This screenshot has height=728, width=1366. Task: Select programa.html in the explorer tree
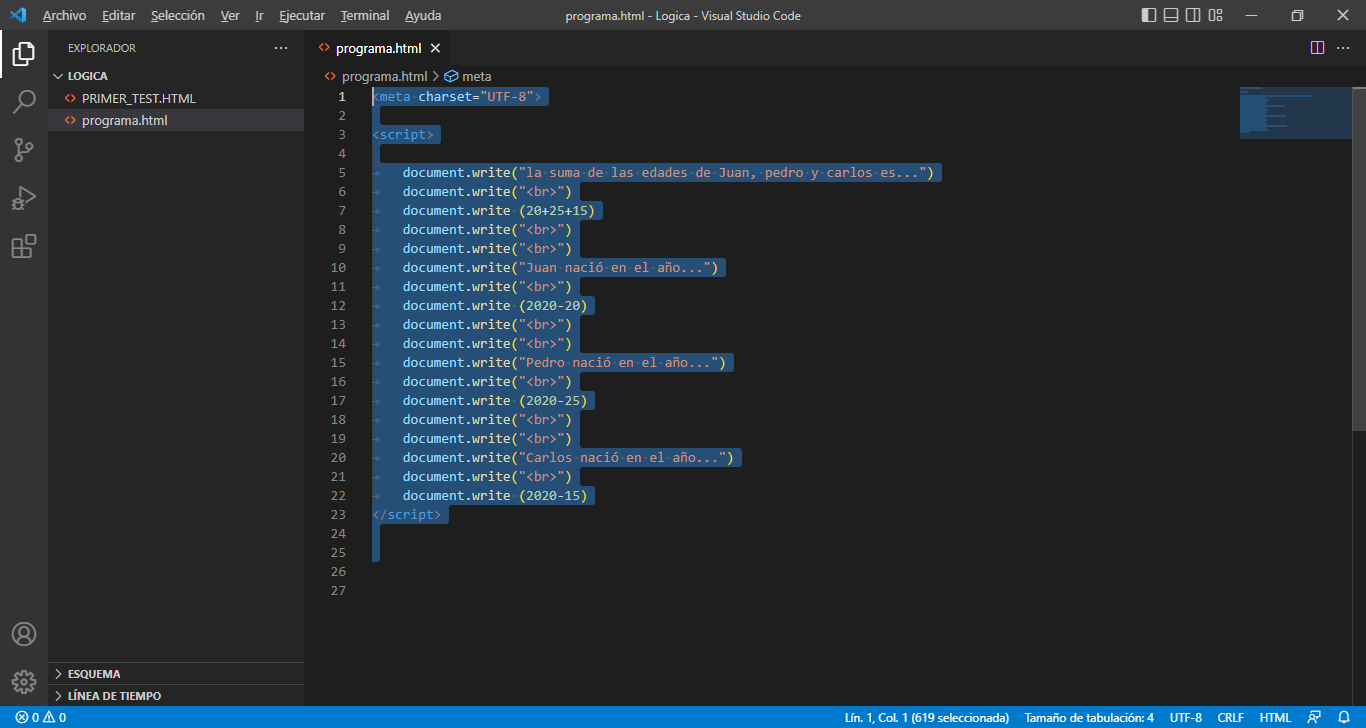176,121
